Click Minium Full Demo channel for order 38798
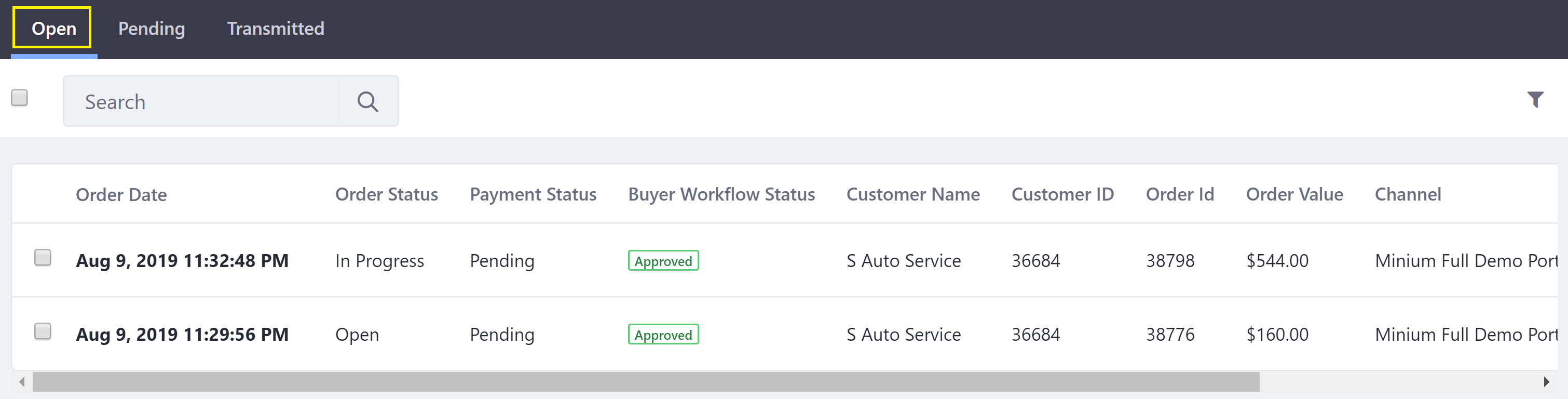This screenshot has height=399, width=1568. click(1466, 261)
